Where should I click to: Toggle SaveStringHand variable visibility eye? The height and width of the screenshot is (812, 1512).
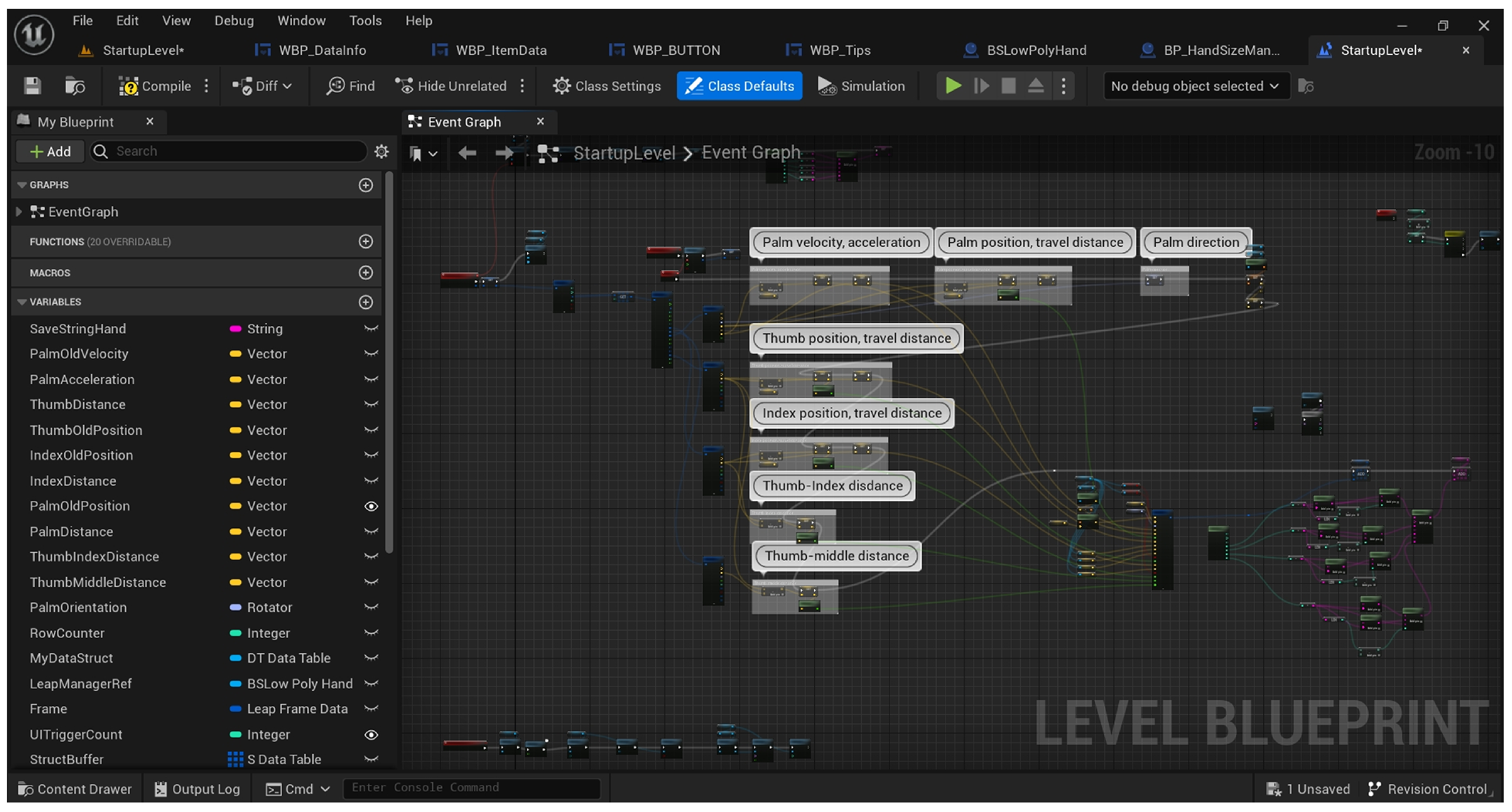coord(371,329)
